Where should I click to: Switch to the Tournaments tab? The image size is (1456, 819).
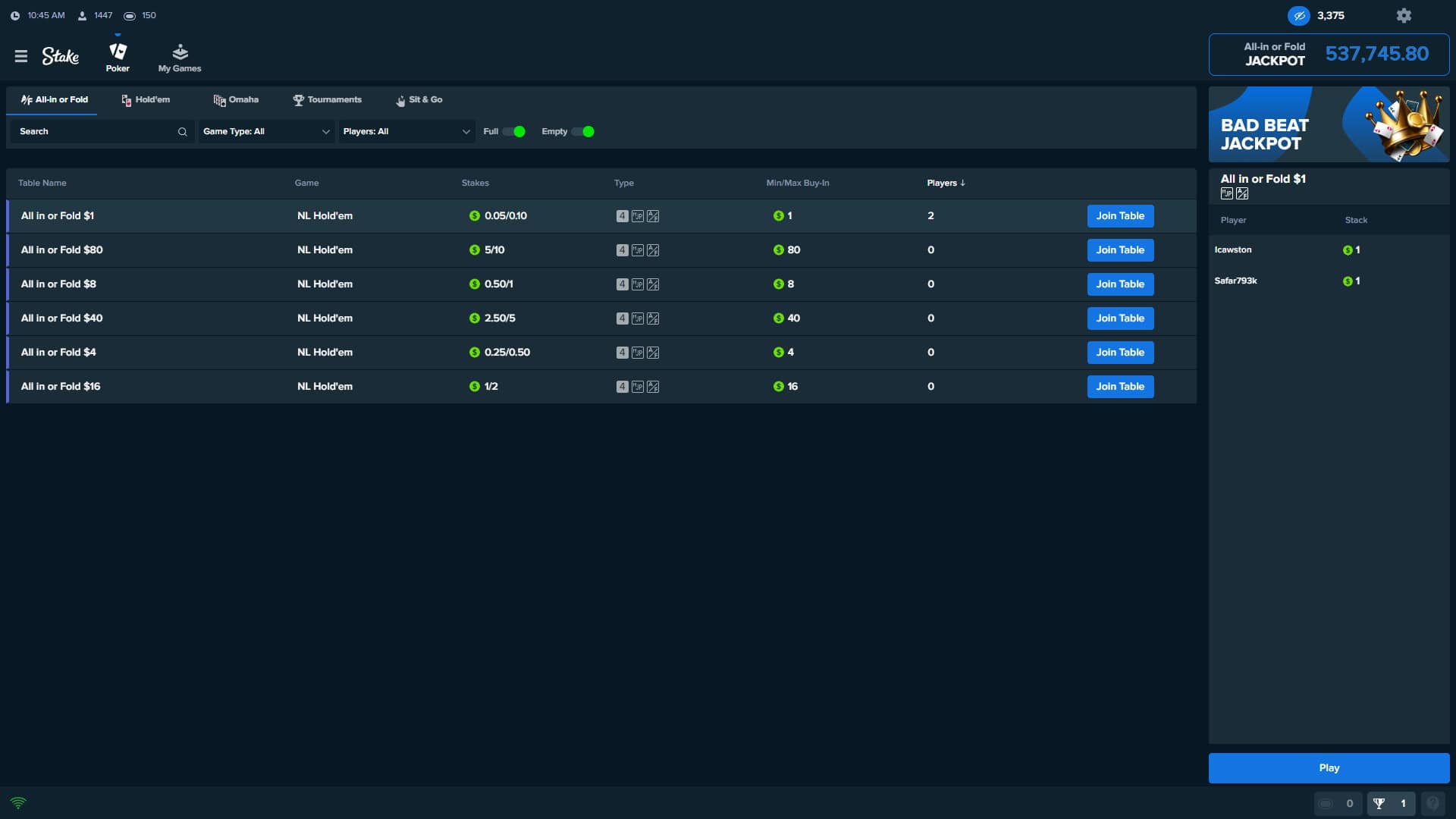point(328,99)
